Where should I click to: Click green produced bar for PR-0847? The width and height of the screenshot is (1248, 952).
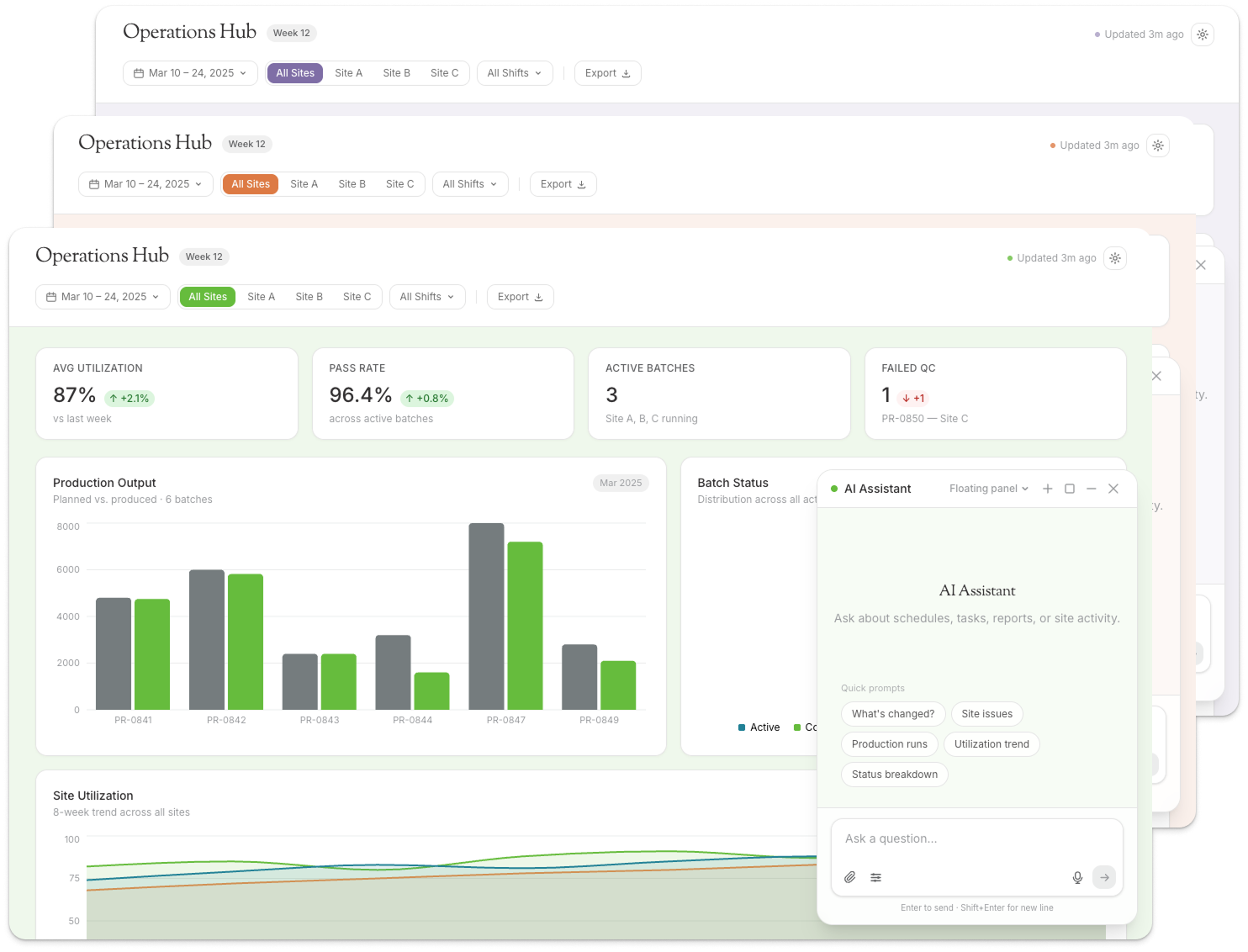pos(525,626)
